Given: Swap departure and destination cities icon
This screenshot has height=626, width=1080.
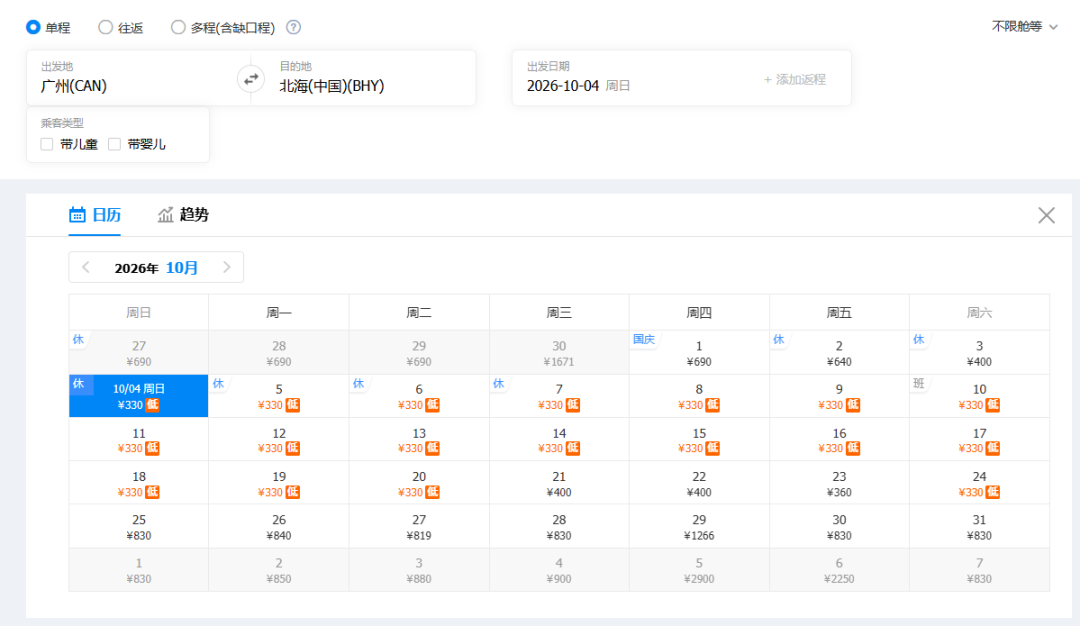Looking at the screenshot, I should (x=251, y=79).
